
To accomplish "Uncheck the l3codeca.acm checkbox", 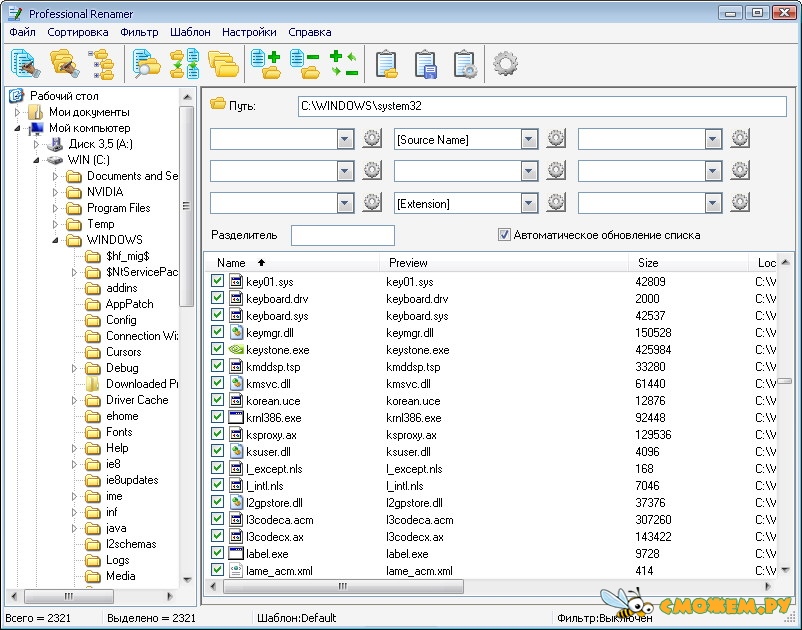I will [217, 519].
